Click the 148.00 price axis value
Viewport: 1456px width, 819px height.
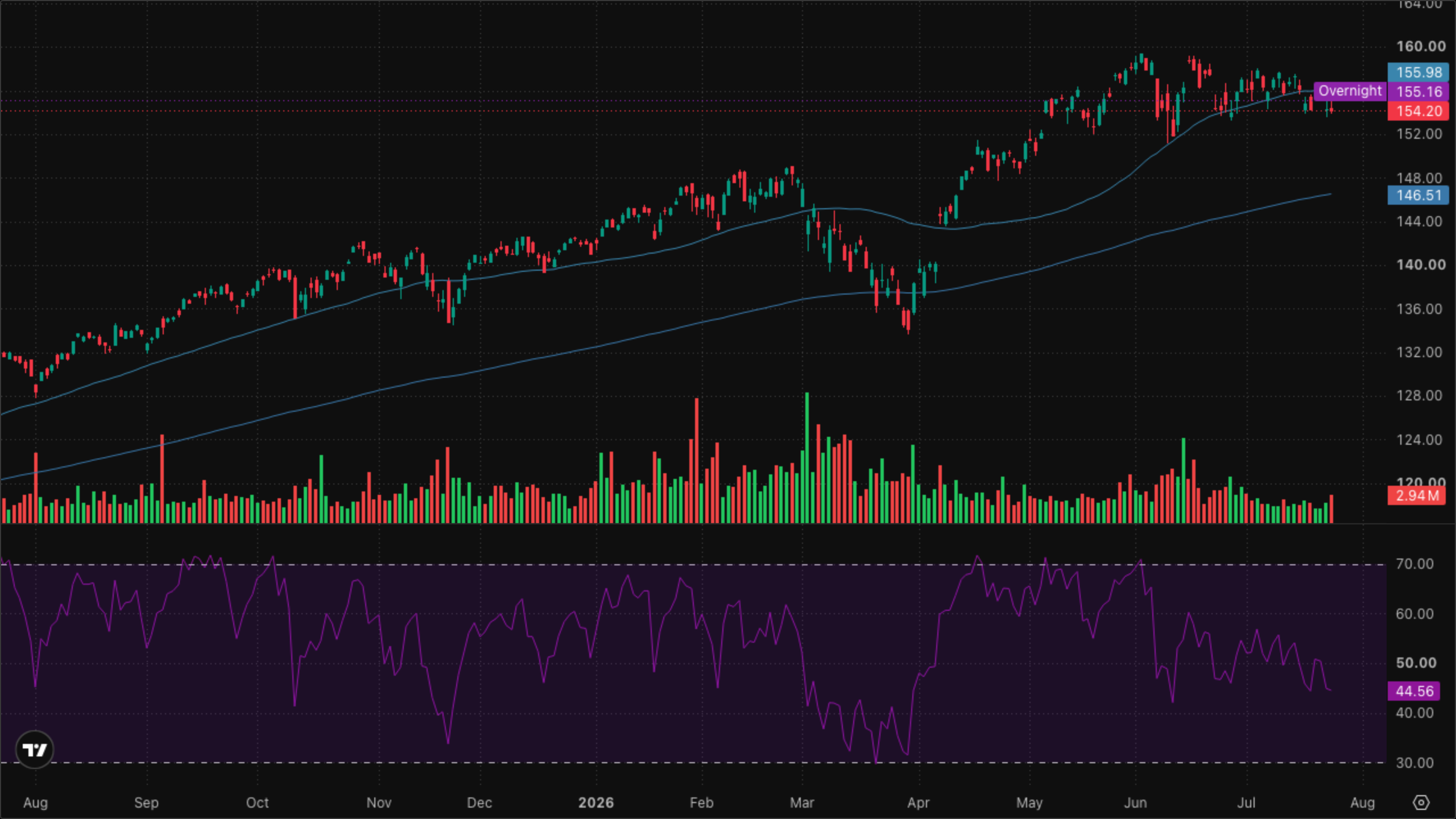click(x=1420, y=177)
